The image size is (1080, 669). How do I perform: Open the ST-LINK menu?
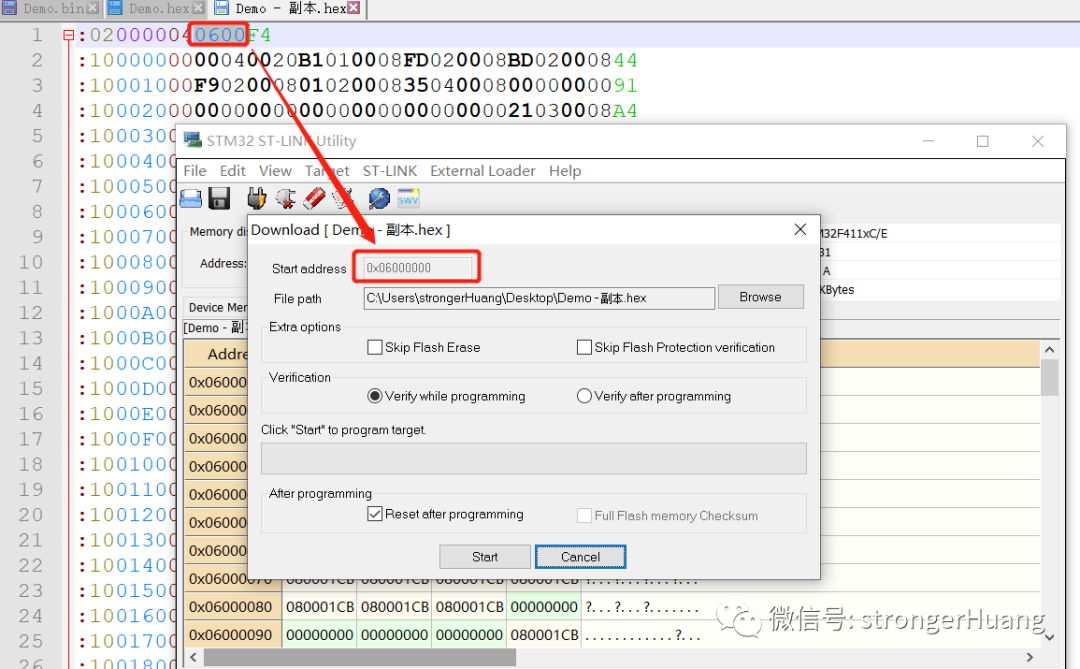pyautogui.click(x=390, y=171)
